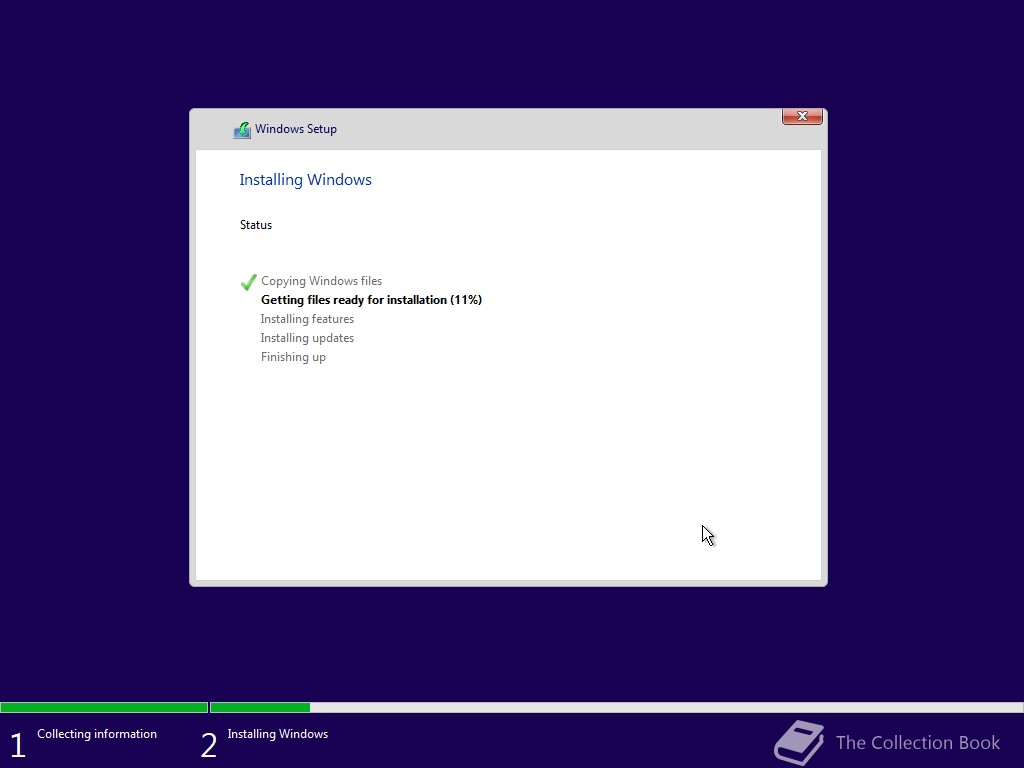Click the green checkmark beside Copying Windows files
Screen dimensions: 1024x768
coord(248,282)
